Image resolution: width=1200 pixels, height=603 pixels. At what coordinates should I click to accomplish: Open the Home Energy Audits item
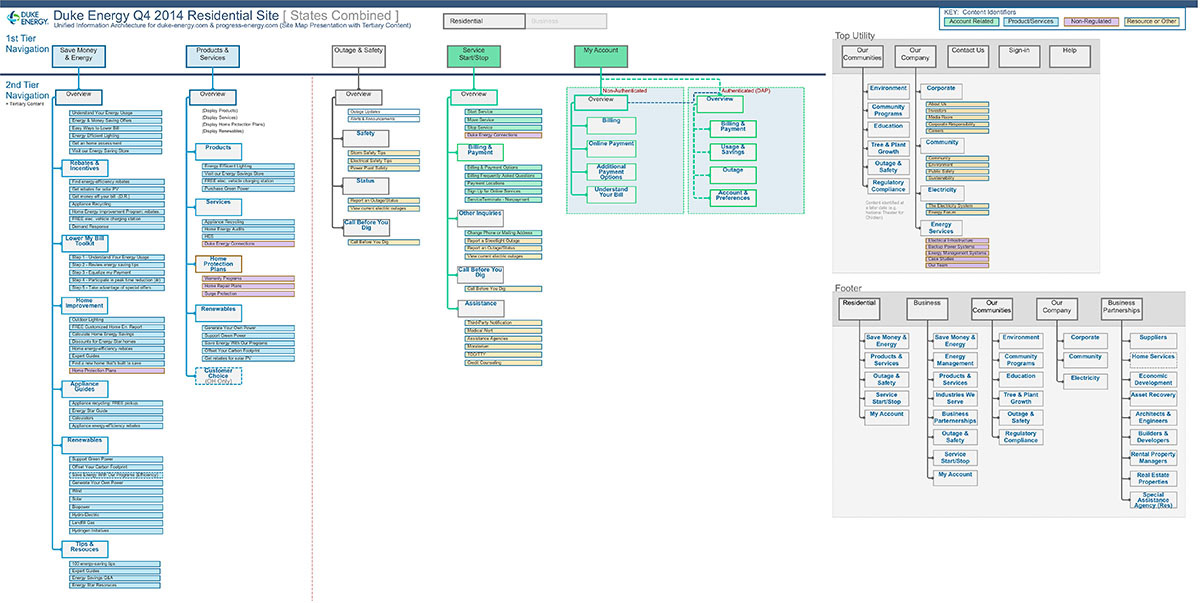point(248,229)
